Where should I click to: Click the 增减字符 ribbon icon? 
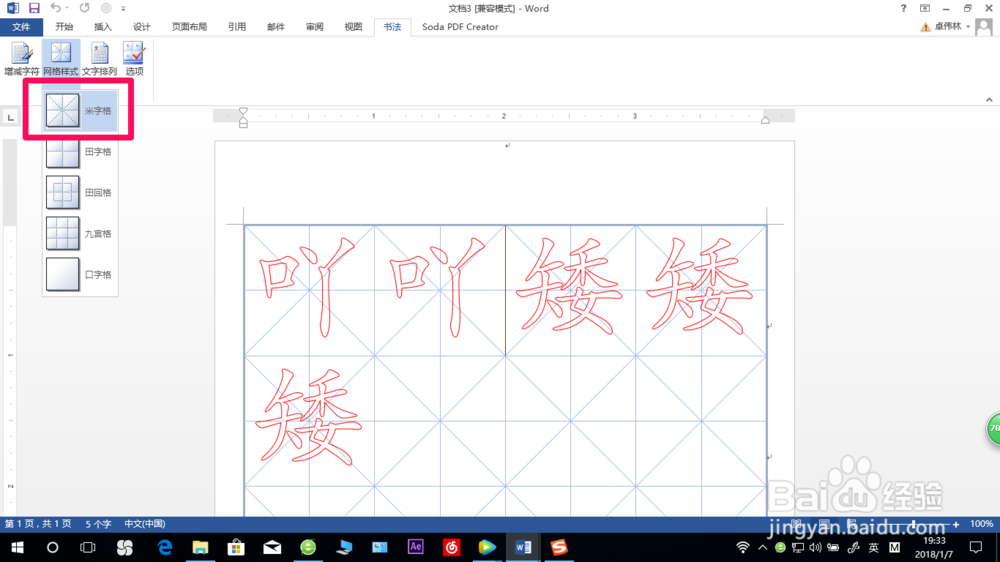click(22, 59)
